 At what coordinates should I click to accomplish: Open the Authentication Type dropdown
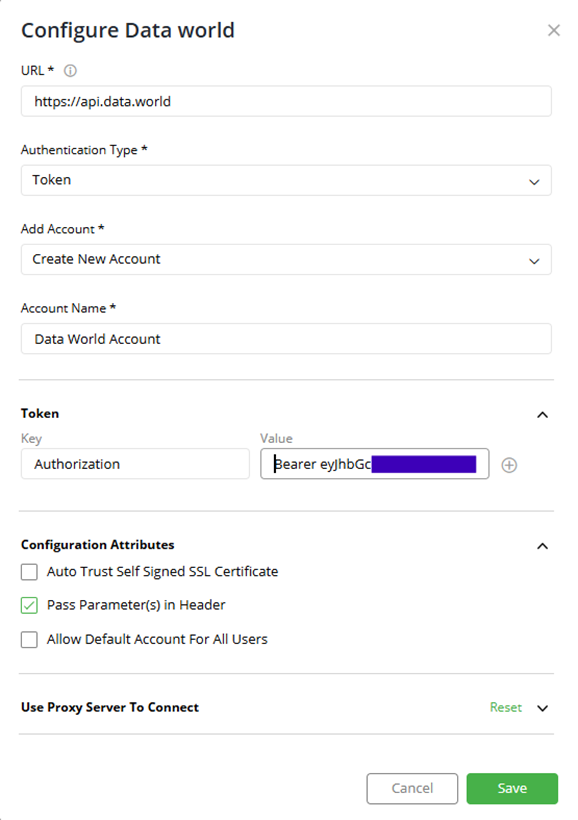286,180
